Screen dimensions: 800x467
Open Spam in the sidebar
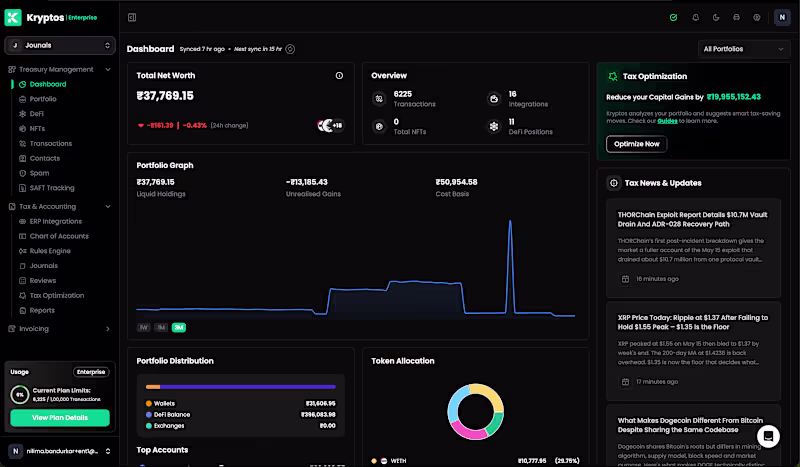coord(39,173)
